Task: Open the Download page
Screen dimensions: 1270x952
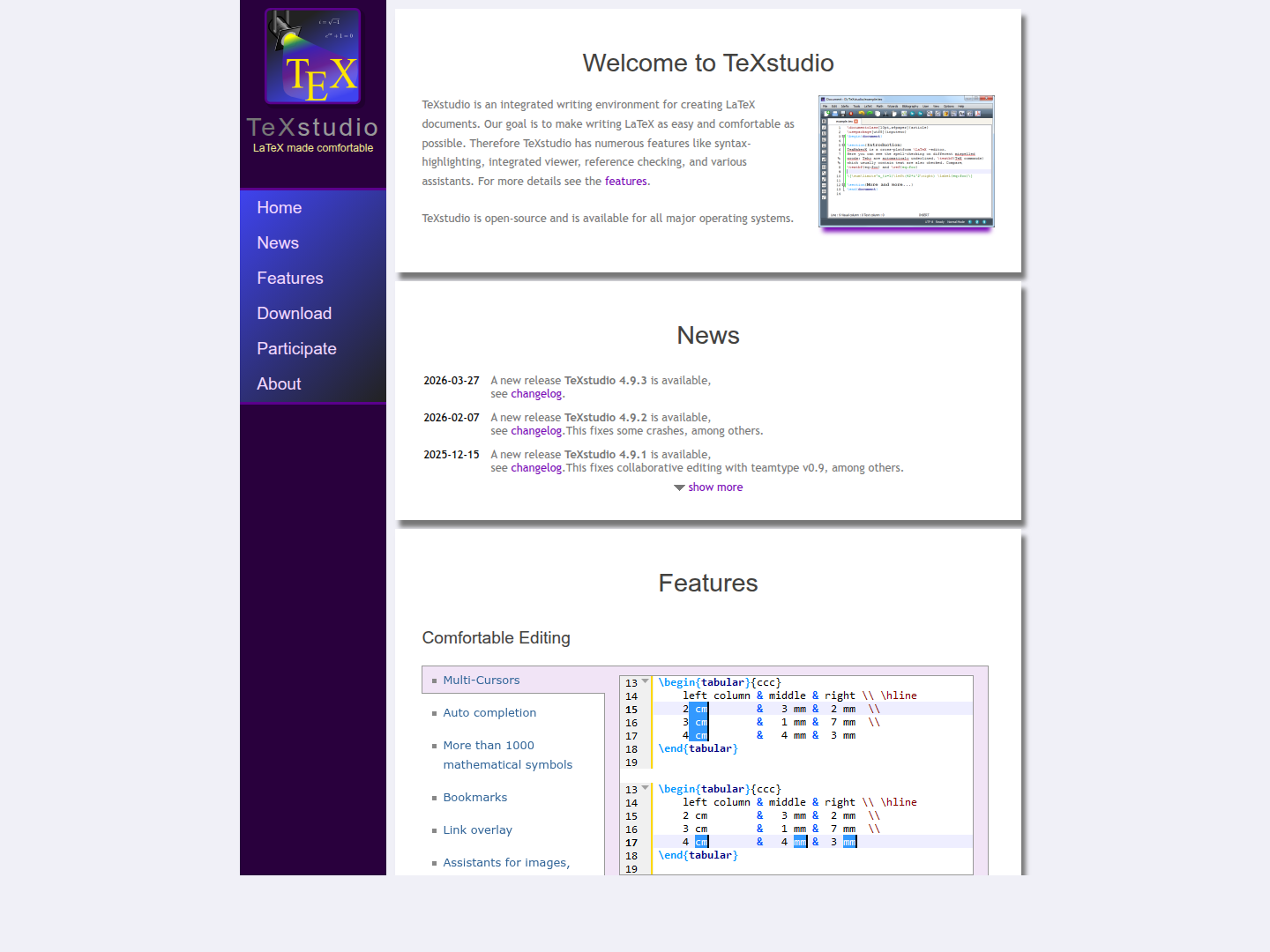Action: tap(313, 314)
